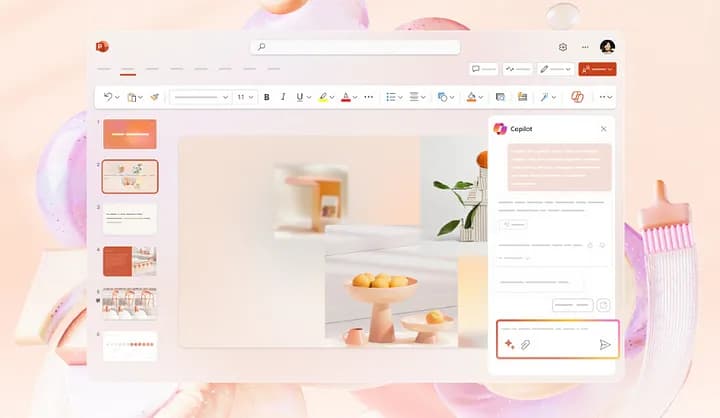The width and height of the screenshot is (720, 418).
Task: Open the user profile avatar
Action: pos(607,46)
